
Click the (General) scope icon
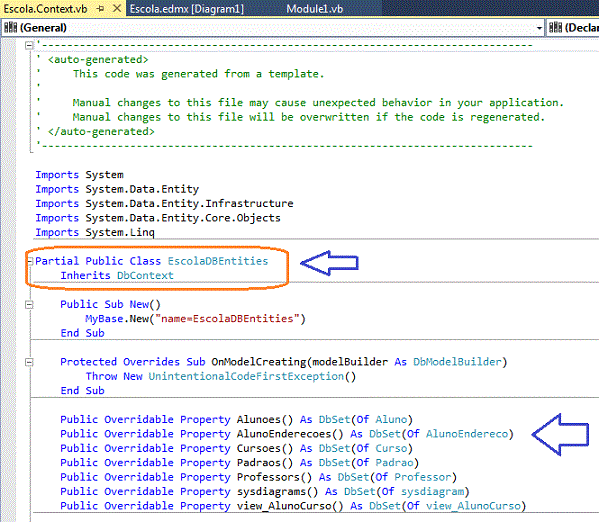[10, 28]
